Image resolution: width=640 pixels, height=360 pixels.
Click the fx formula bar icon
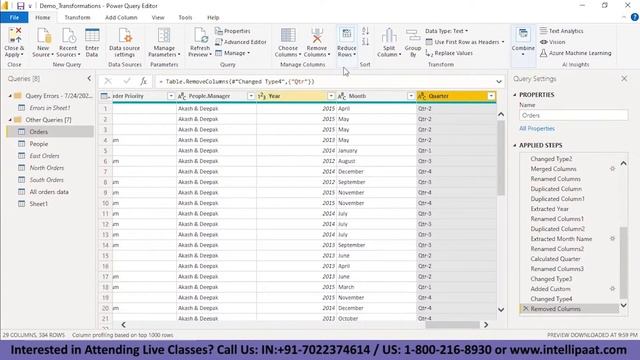(x=143, y=81)
